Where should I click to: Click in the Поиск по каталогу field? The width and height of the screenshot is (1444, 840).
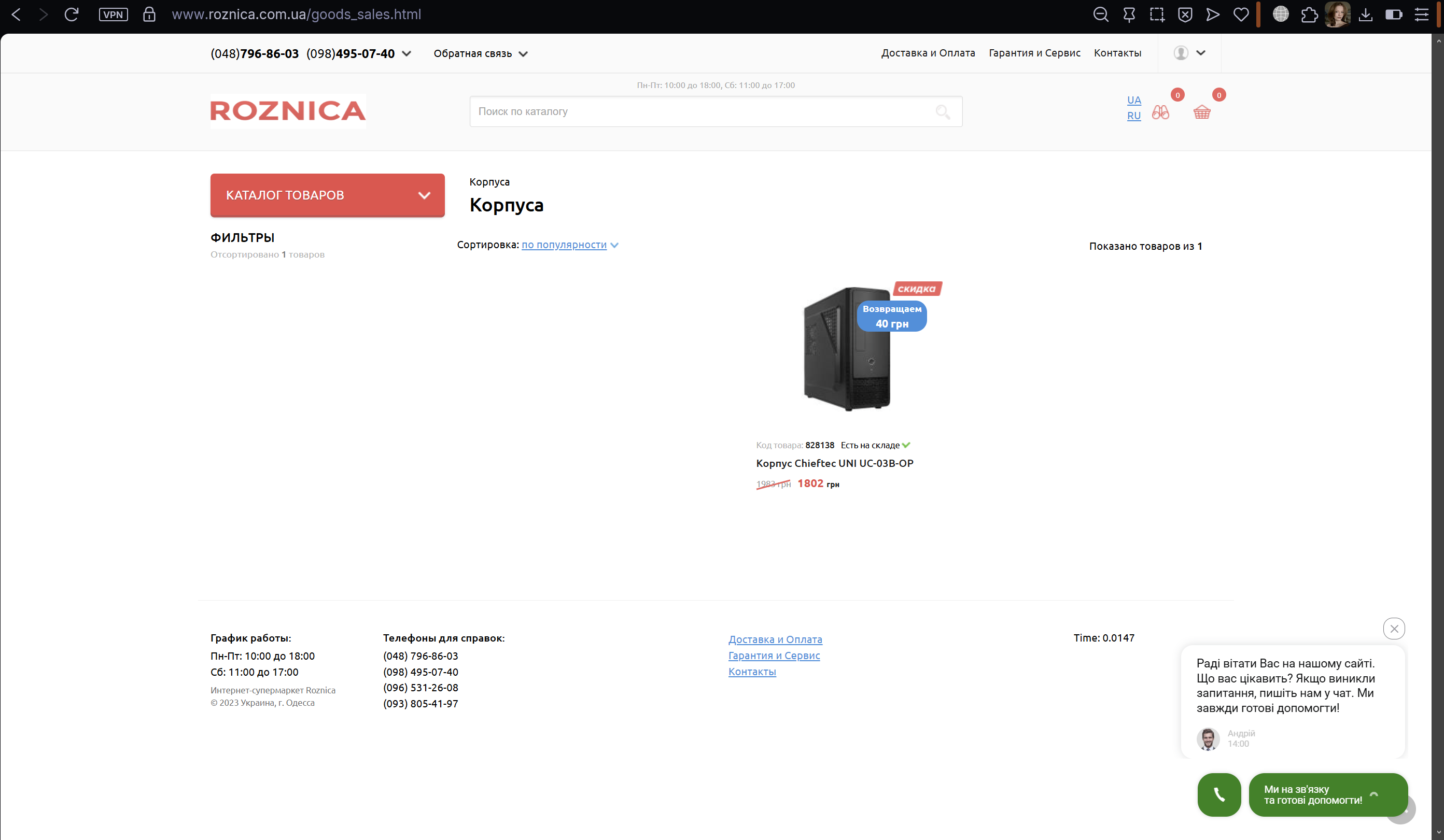pyautogui.click(x=699, y=111)
